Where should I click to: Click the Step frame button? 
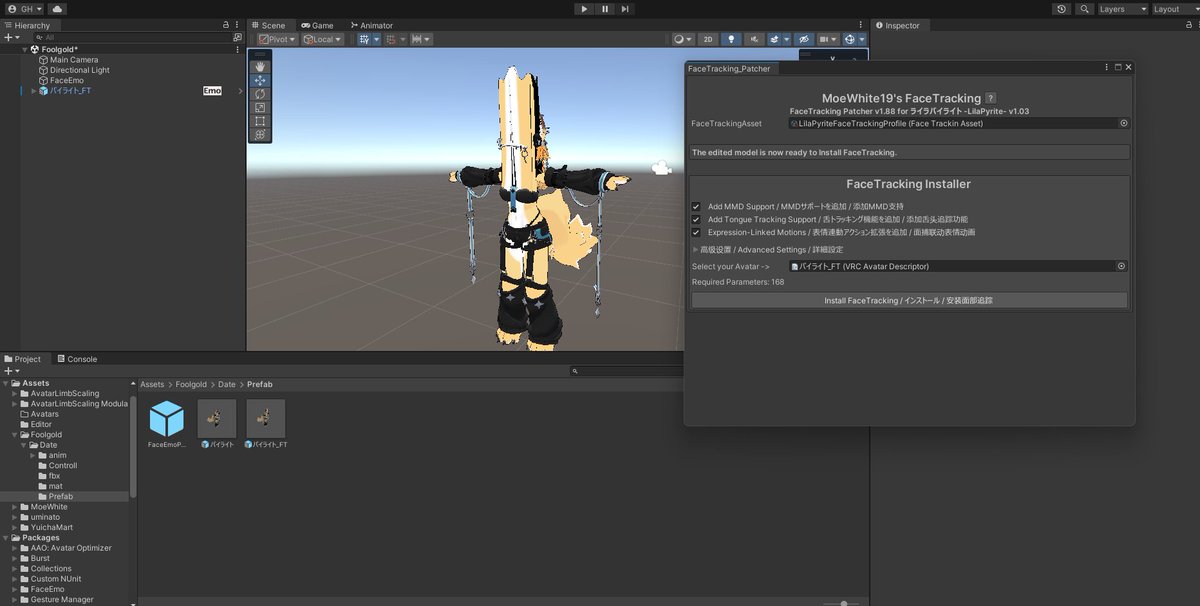point(626,9)
